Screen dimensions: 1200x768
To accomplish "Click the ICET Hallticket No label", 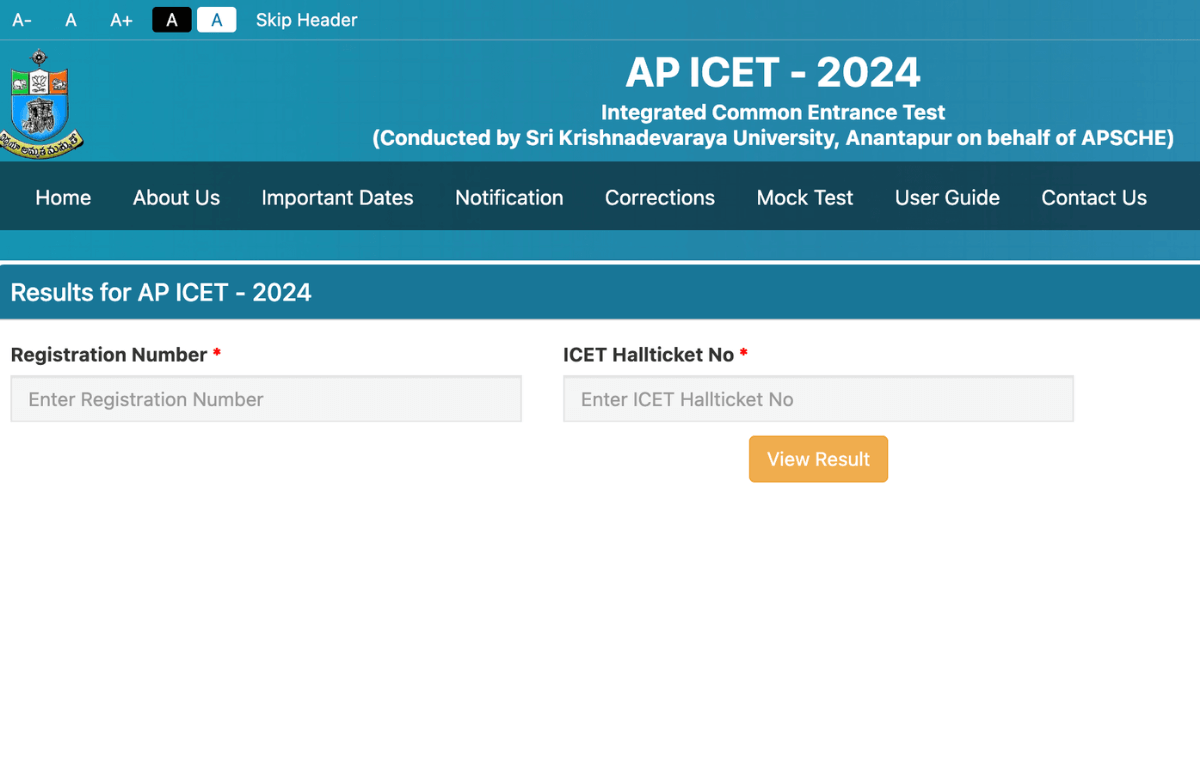I will click(x=648, y=355).
